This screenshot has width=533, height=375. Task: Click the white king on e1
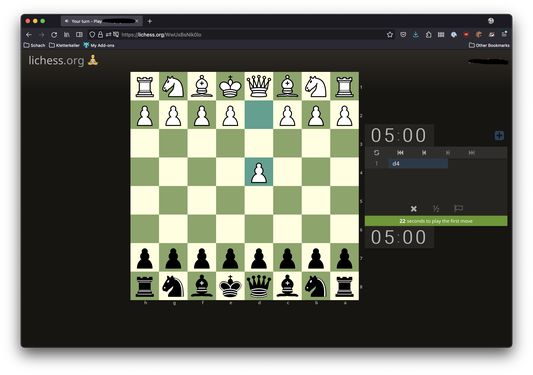point(230,86)
